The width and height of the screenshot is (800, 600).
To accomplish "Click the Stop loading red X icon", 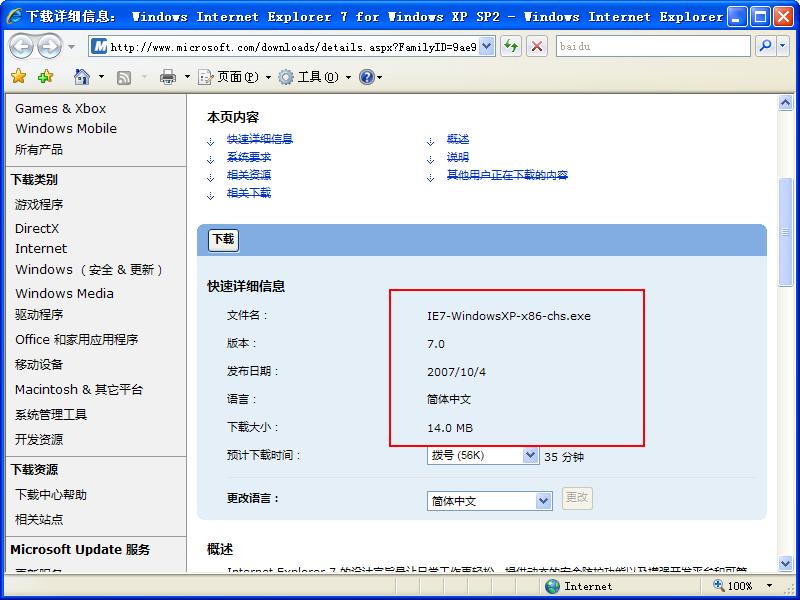I will click(x=537, y=46).
